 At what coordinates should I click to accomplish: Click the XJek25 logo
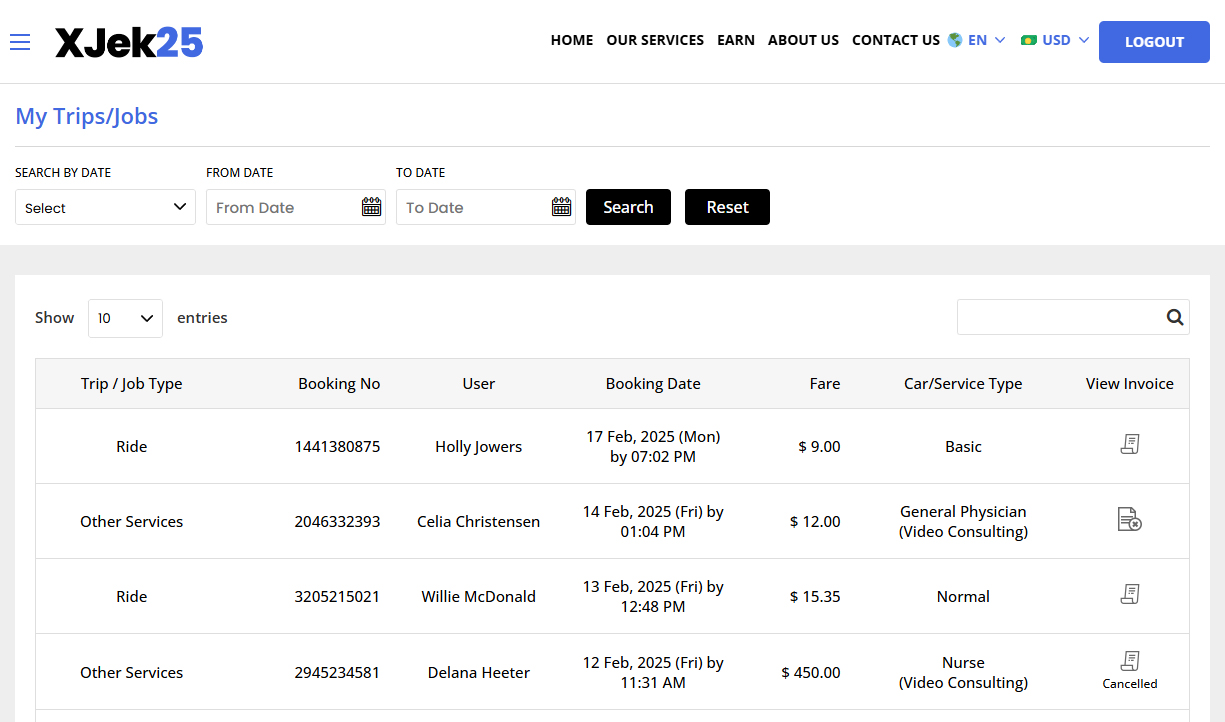coord(129,42)
